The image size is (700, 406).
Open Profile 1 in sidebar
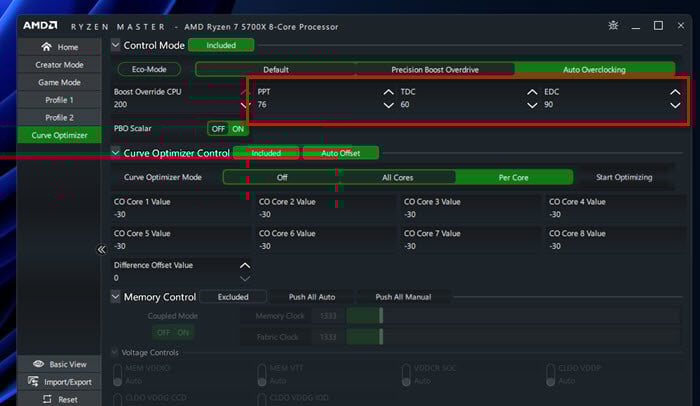click(59, 100)
